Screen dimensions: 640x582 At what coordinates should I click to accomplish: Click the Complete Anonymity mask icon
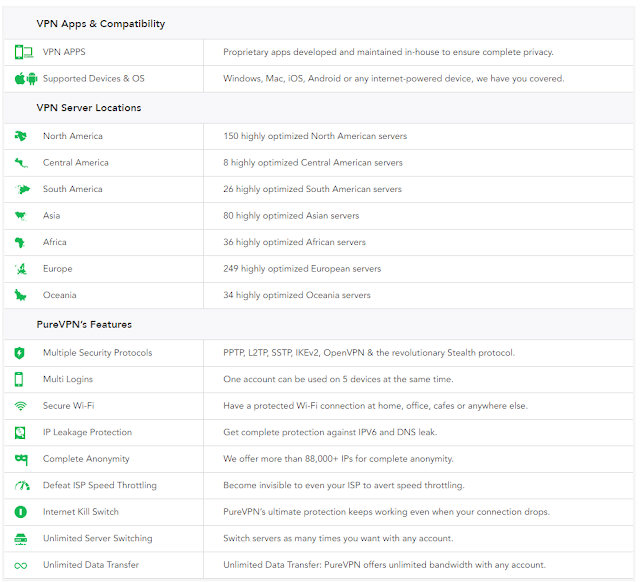20,459
